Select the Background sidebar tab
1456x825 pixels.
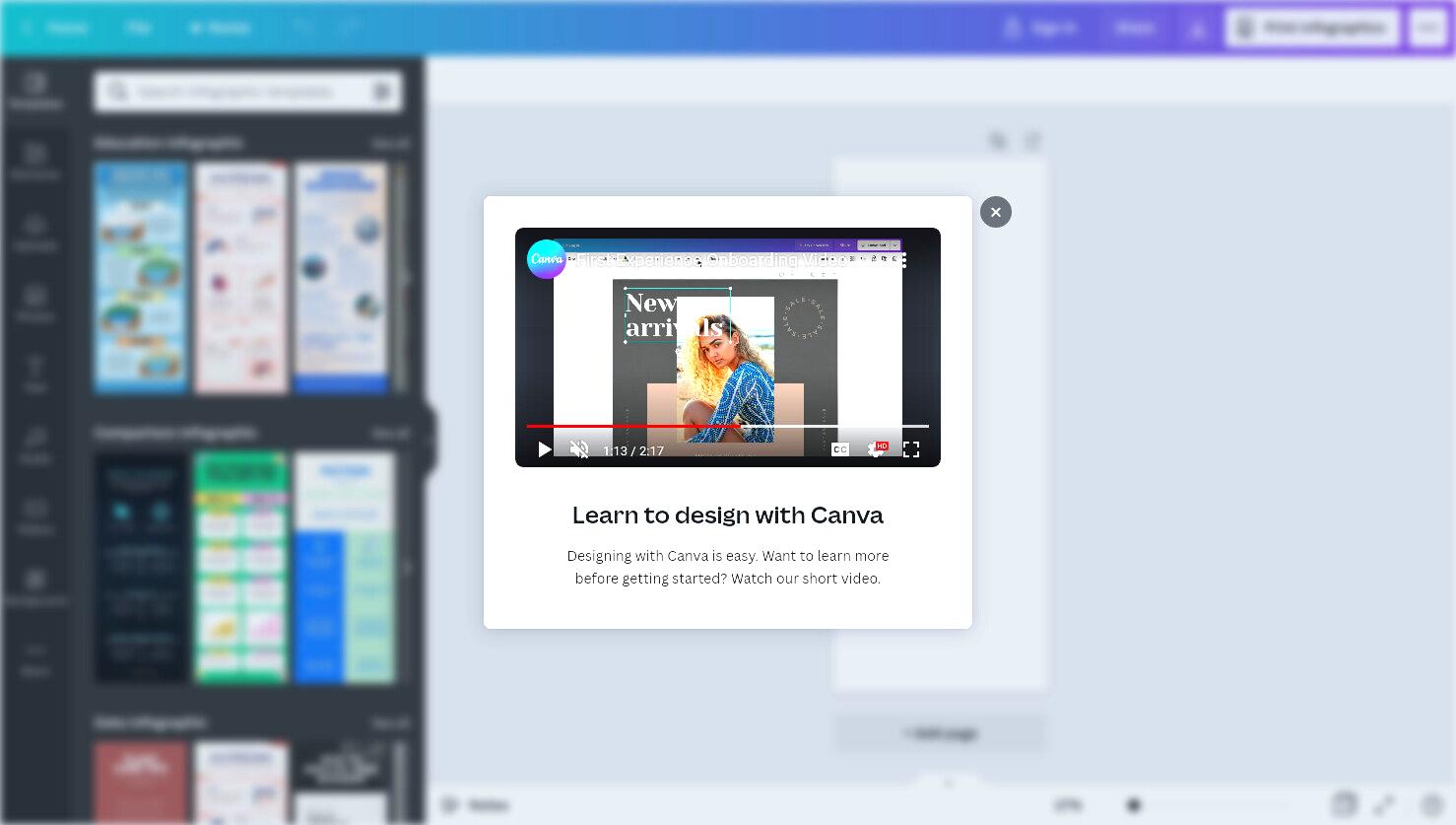(35, 587)
